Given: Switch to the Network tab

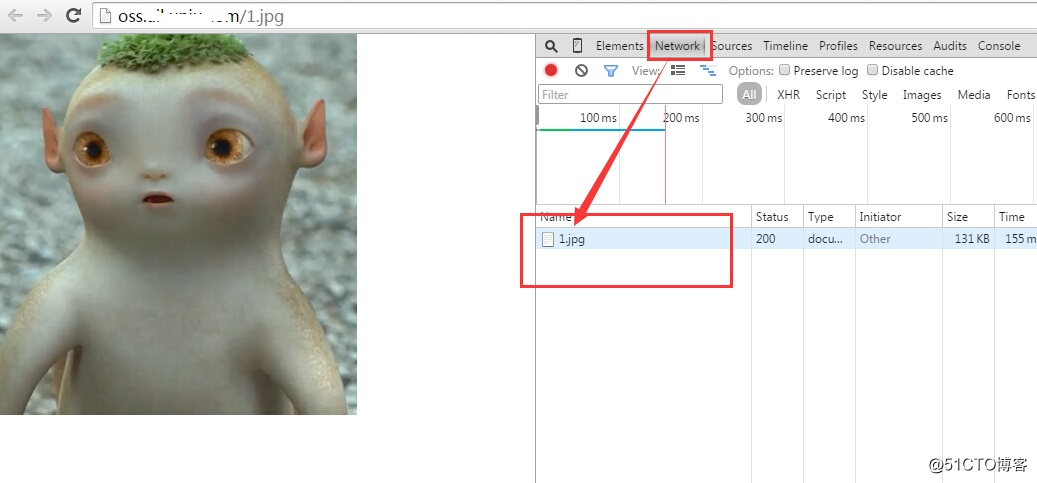Looking at the screenshot, I should (677, 46).
